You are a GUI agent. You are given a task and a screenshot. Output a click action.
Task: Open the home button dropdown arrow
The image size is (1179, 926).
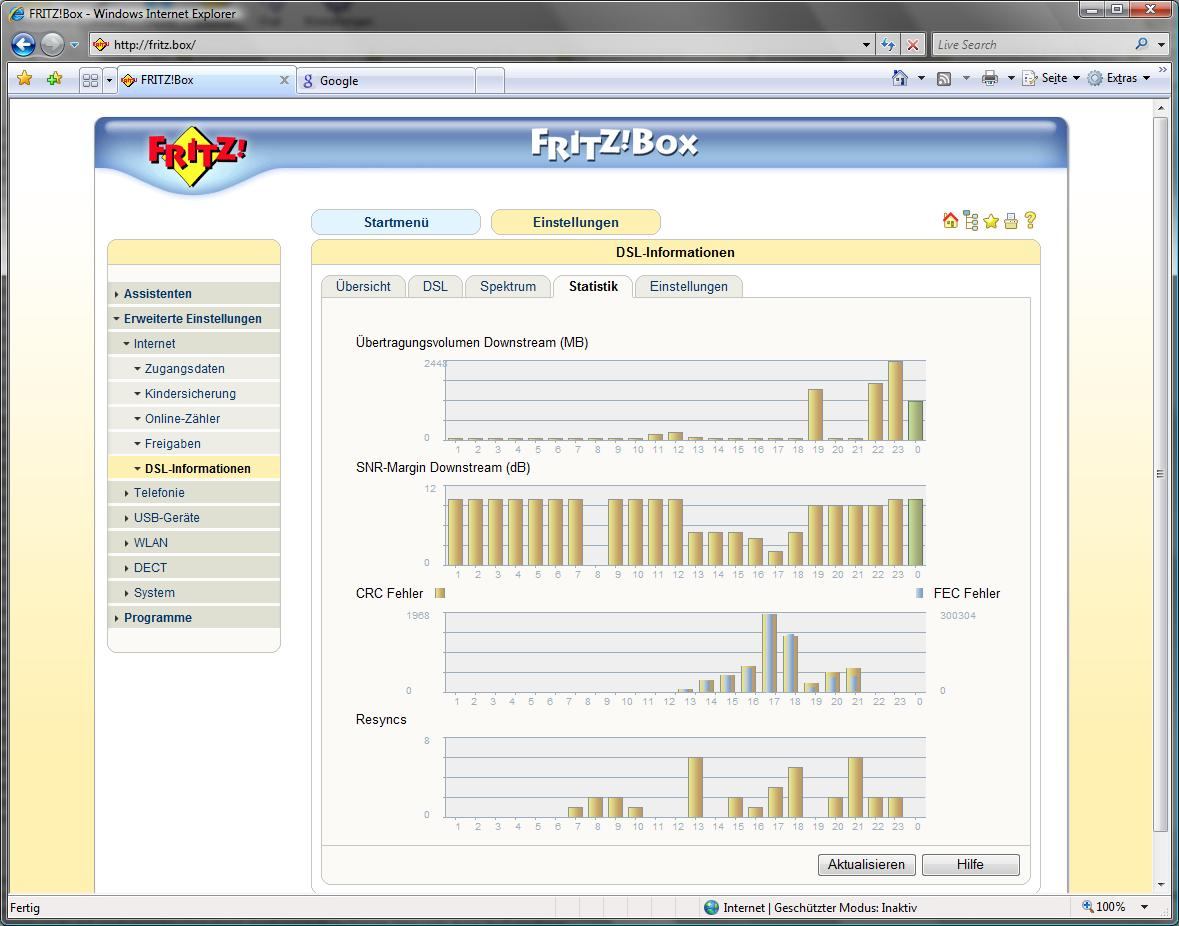coord(921,78)
